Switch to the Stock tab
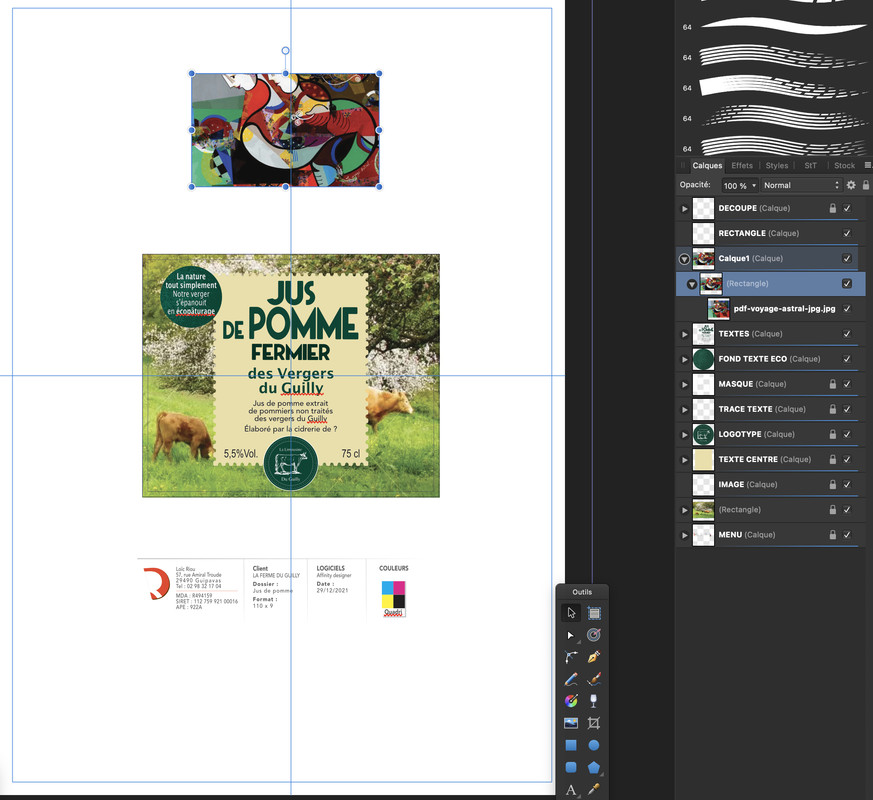Image resolution: width=873 pixels, height=800 pixels. coord(844,165)
